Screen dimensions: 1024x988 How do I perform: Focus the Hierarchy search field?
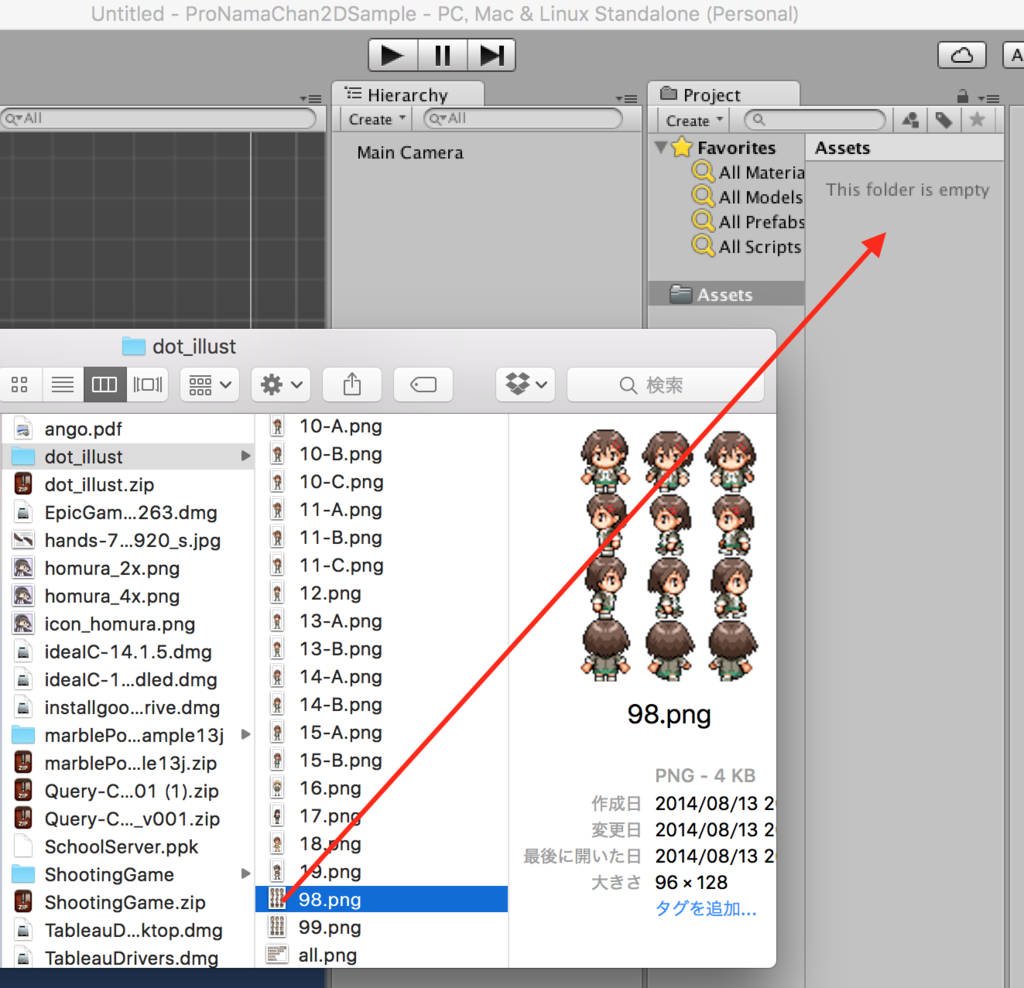click(x=522, y=118)
